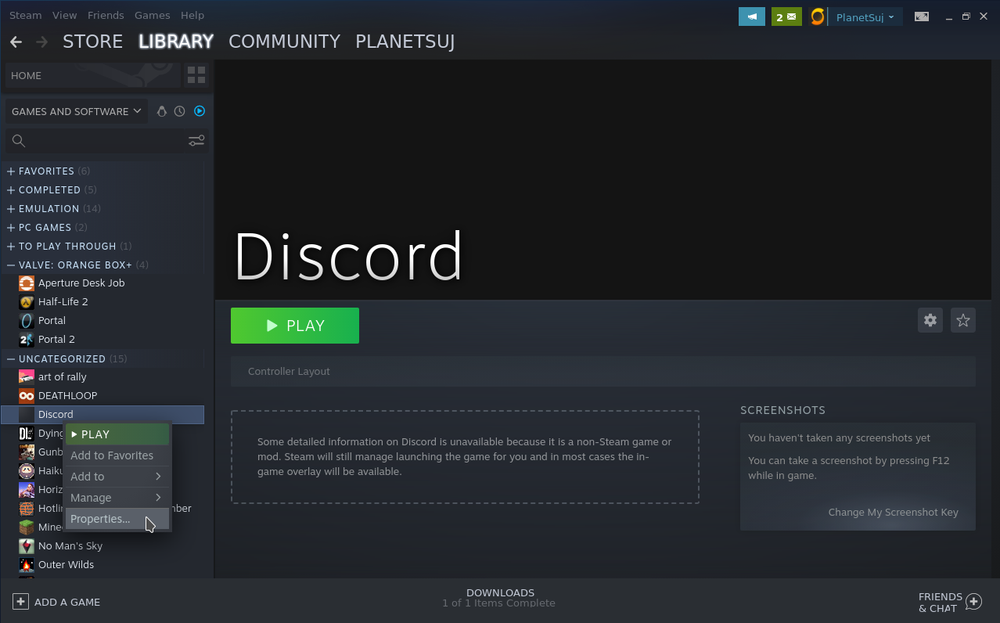This screenshot has width=1000, height=623.
Task: Click the Haiku game icon
Action: tap(26, 471)
